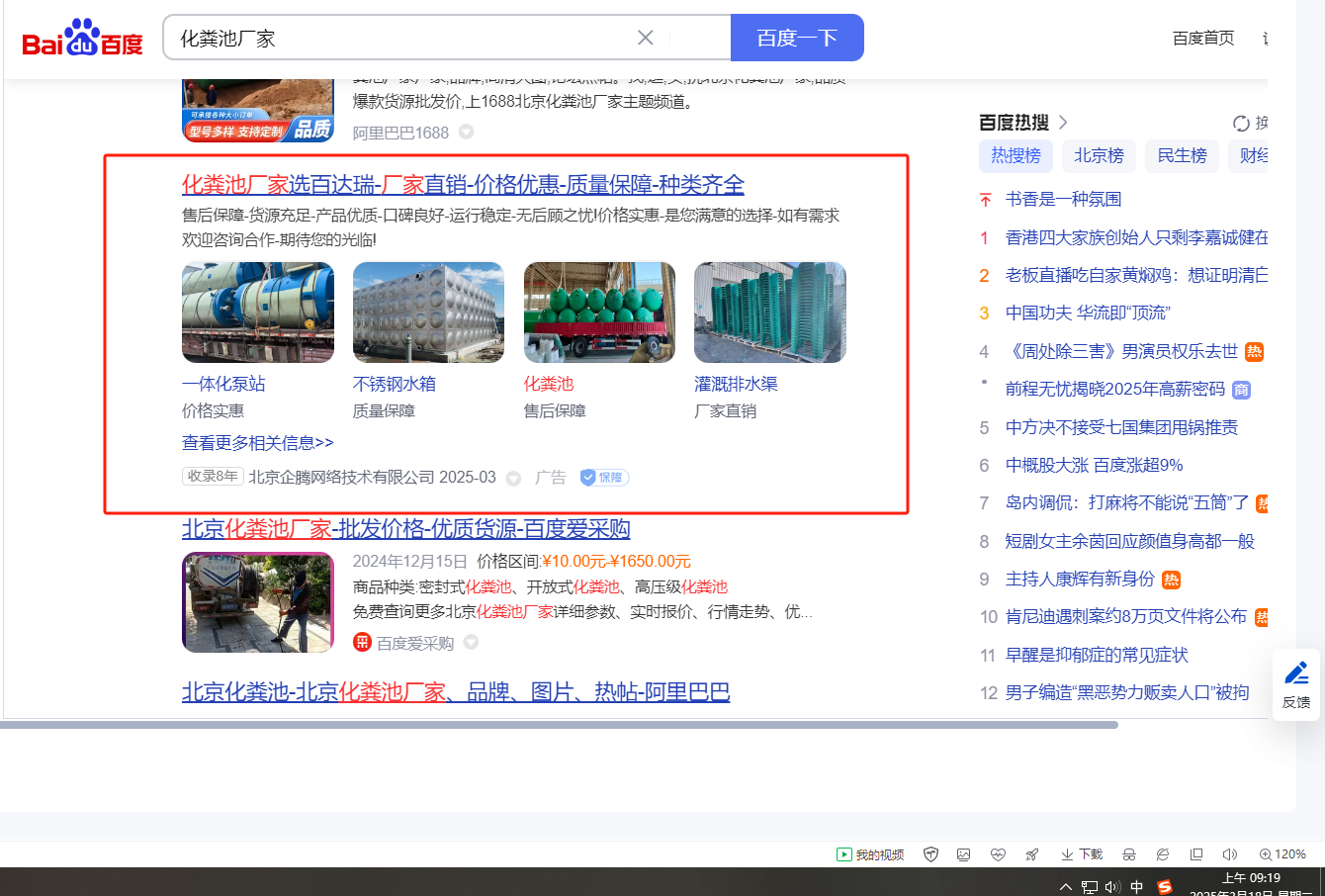Screen dimensions: 1325x896
Task: Click the incognito glasses icon
Action: pos(1129,854)
